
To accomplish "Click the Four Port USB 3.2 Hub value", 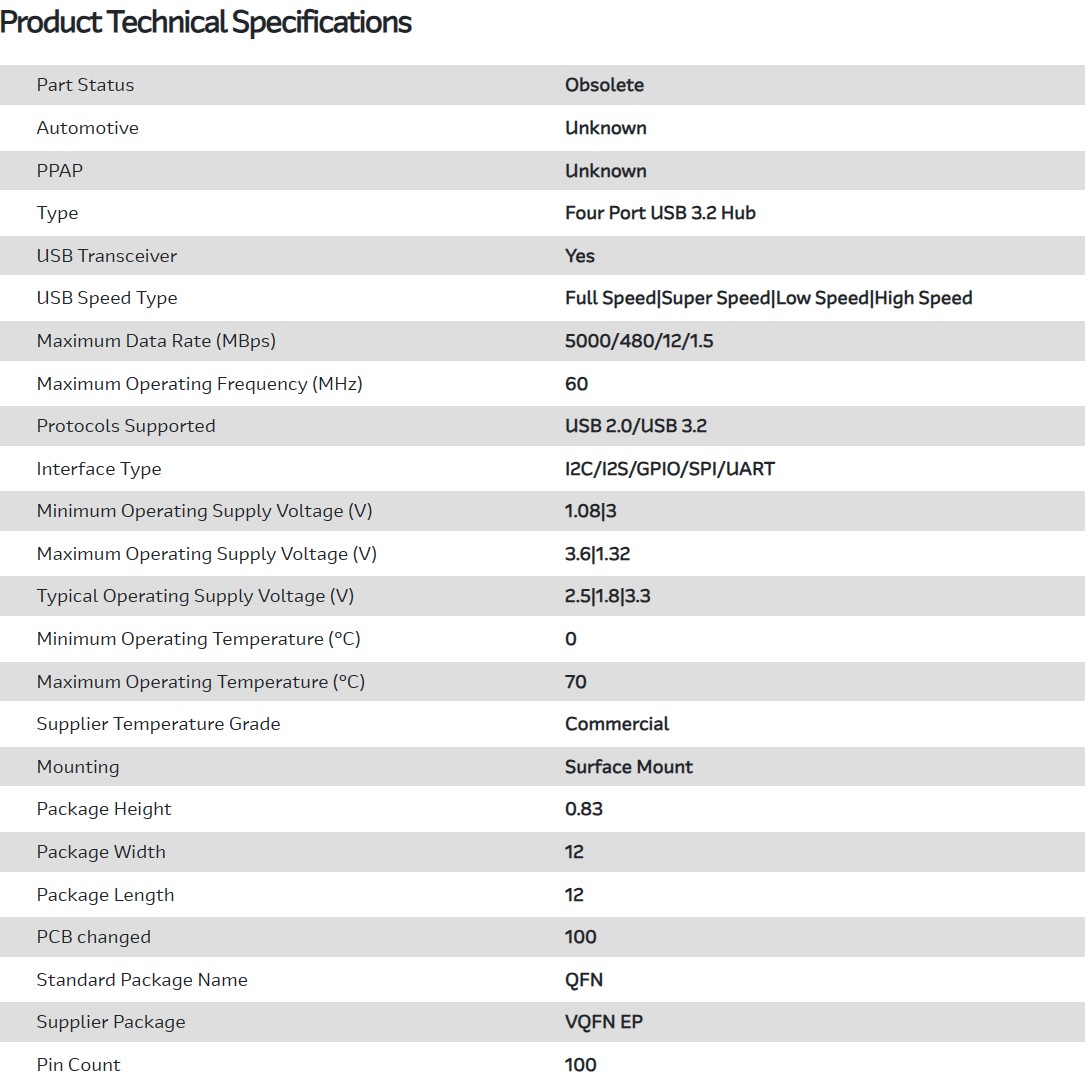I will coord(660,213).
